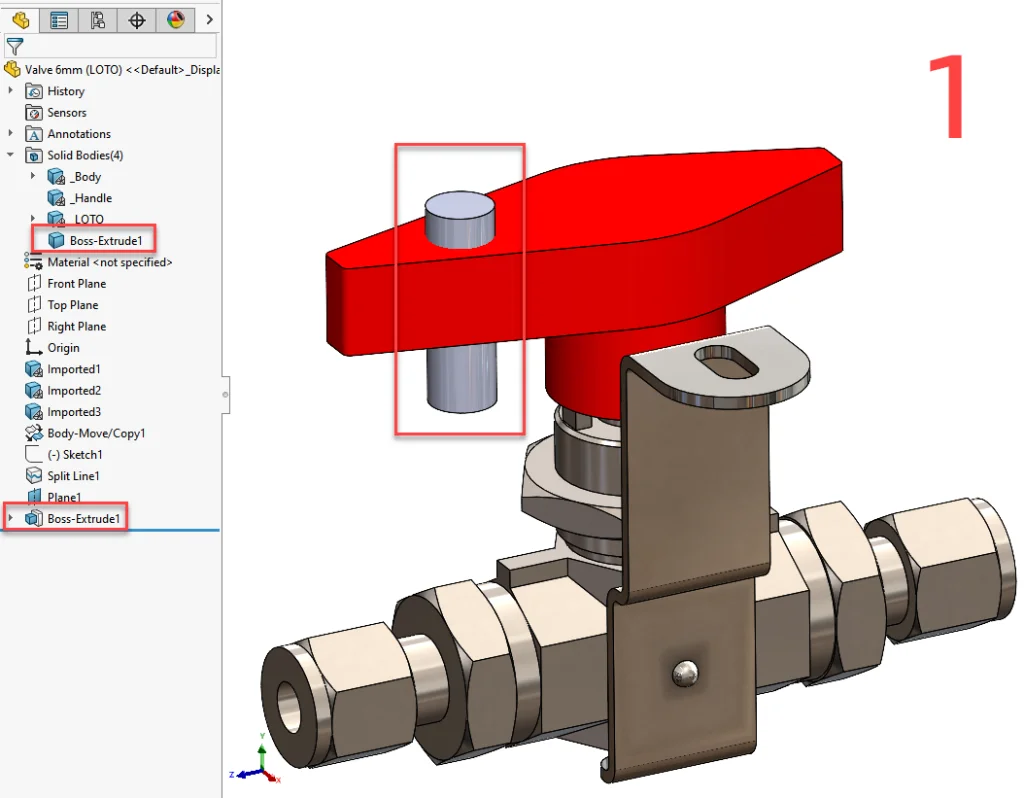Open the DimXpertManager crosshair tab

coord(137,19)
